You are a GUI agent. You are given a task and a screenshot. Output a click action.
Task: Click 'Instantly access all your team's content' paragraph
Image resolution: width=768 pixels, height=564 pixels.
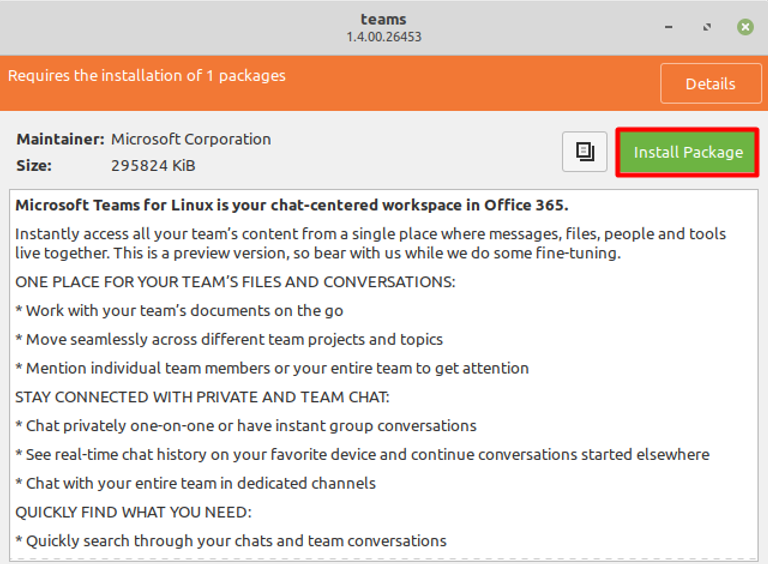click(x=370, y=243)
